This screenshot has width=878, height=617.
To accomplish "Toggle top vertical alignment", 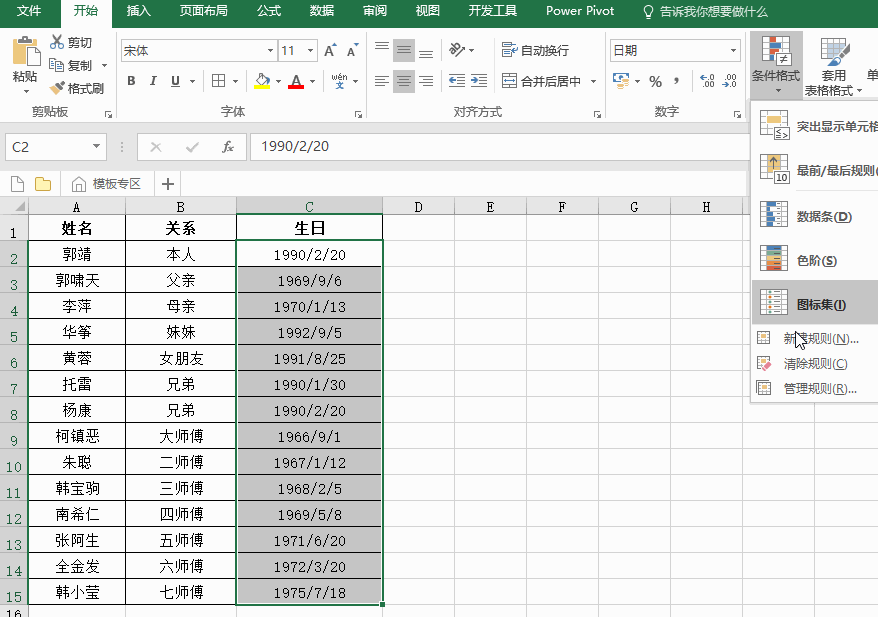I will 382,50.
